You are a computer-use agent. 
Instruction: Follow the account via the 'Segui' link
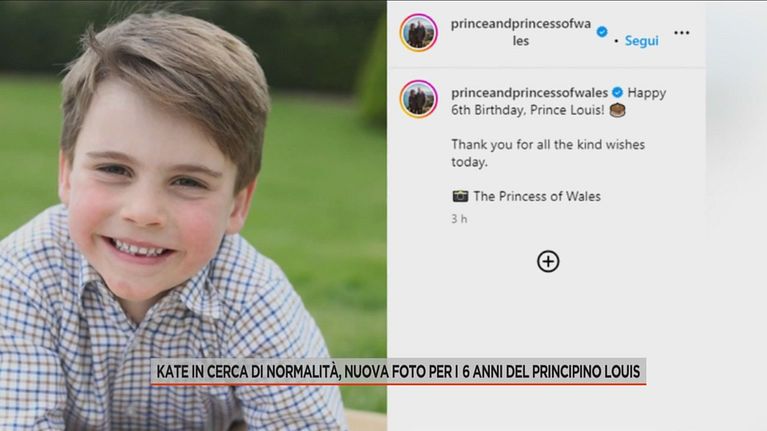(641, 41)
